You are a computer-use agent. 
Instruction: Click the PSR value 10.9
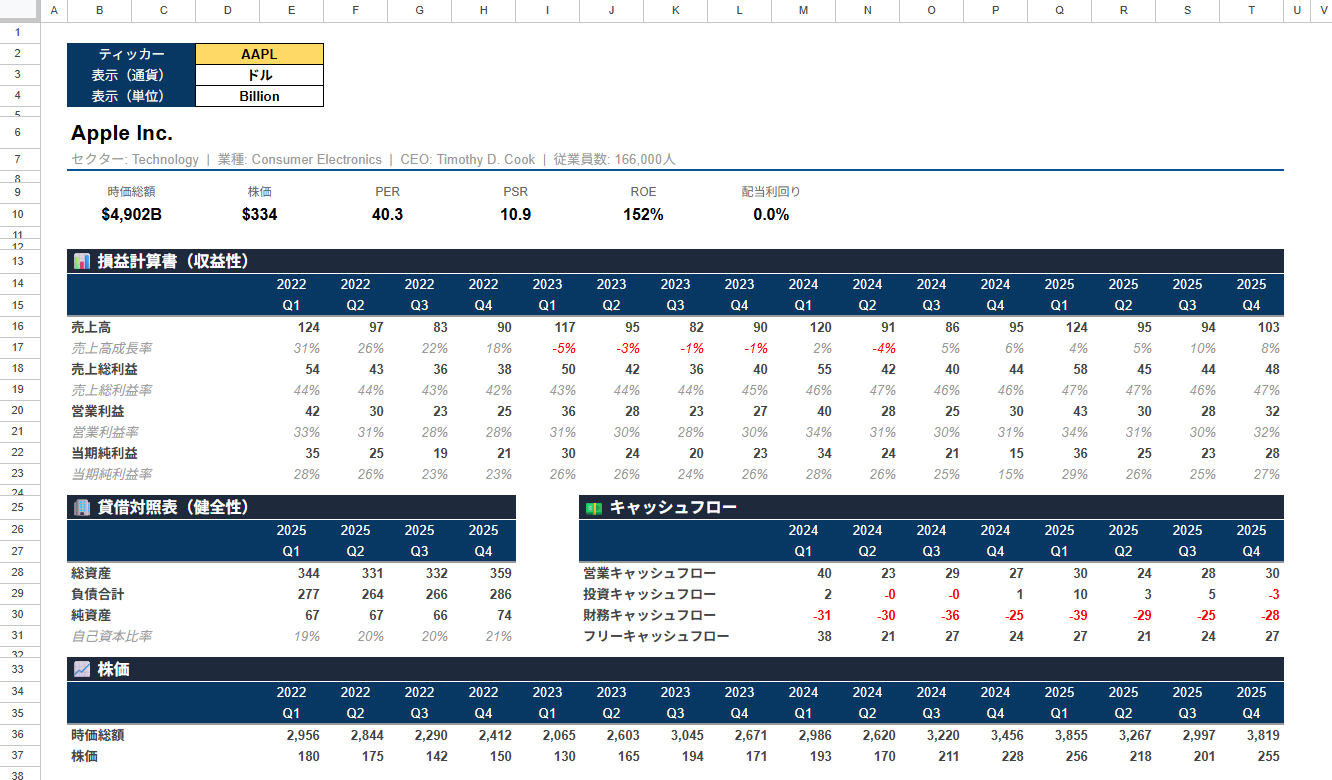516,214
